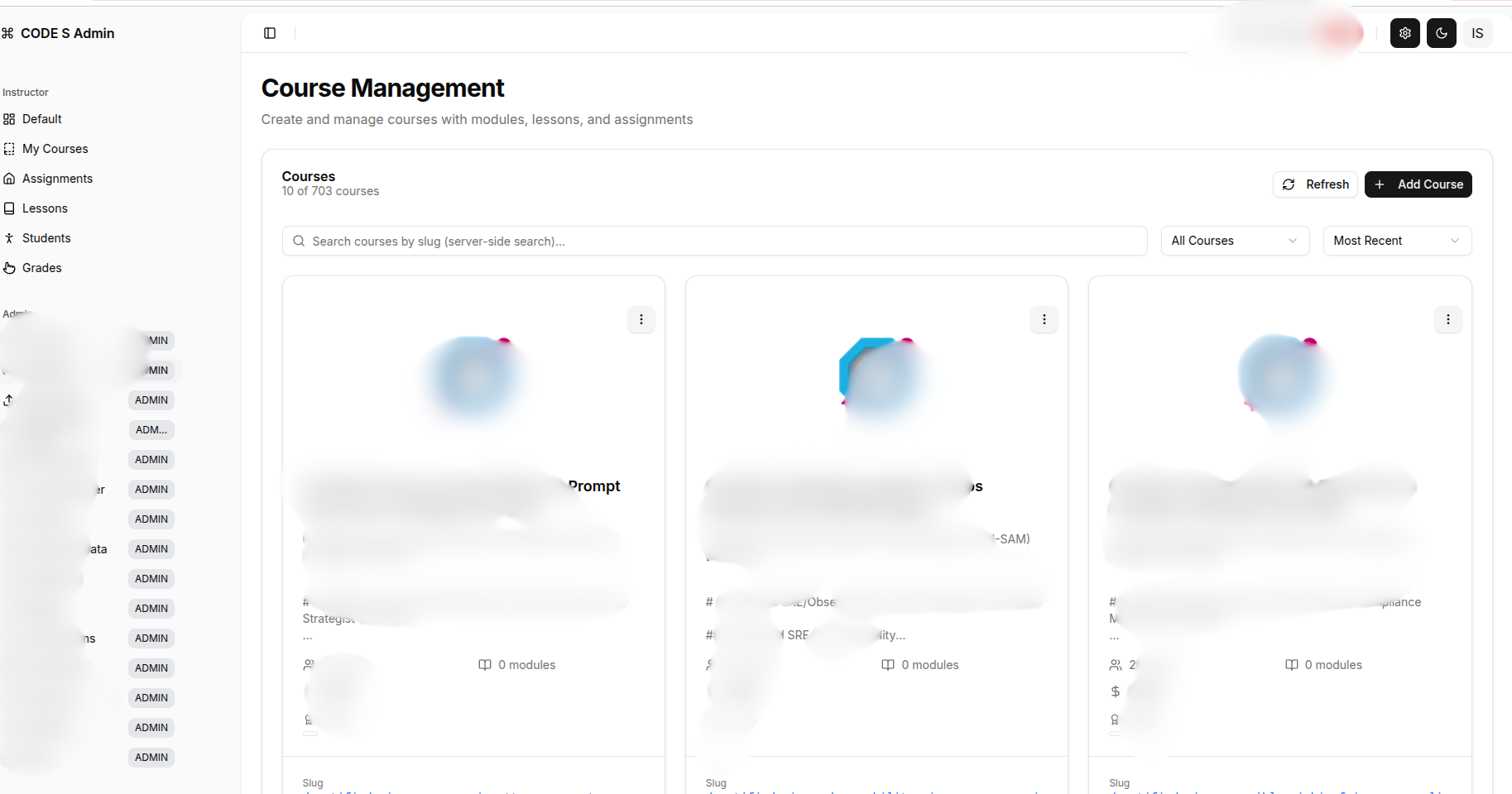Click the second course card thumbnail
This screenshot has height=794, width=1512.
pos(876,378)
